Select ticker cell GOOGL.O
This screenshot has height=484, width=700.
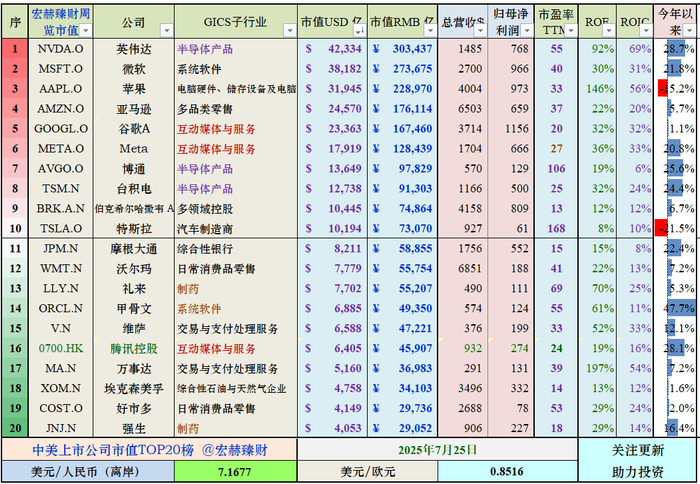click(61, 129)
